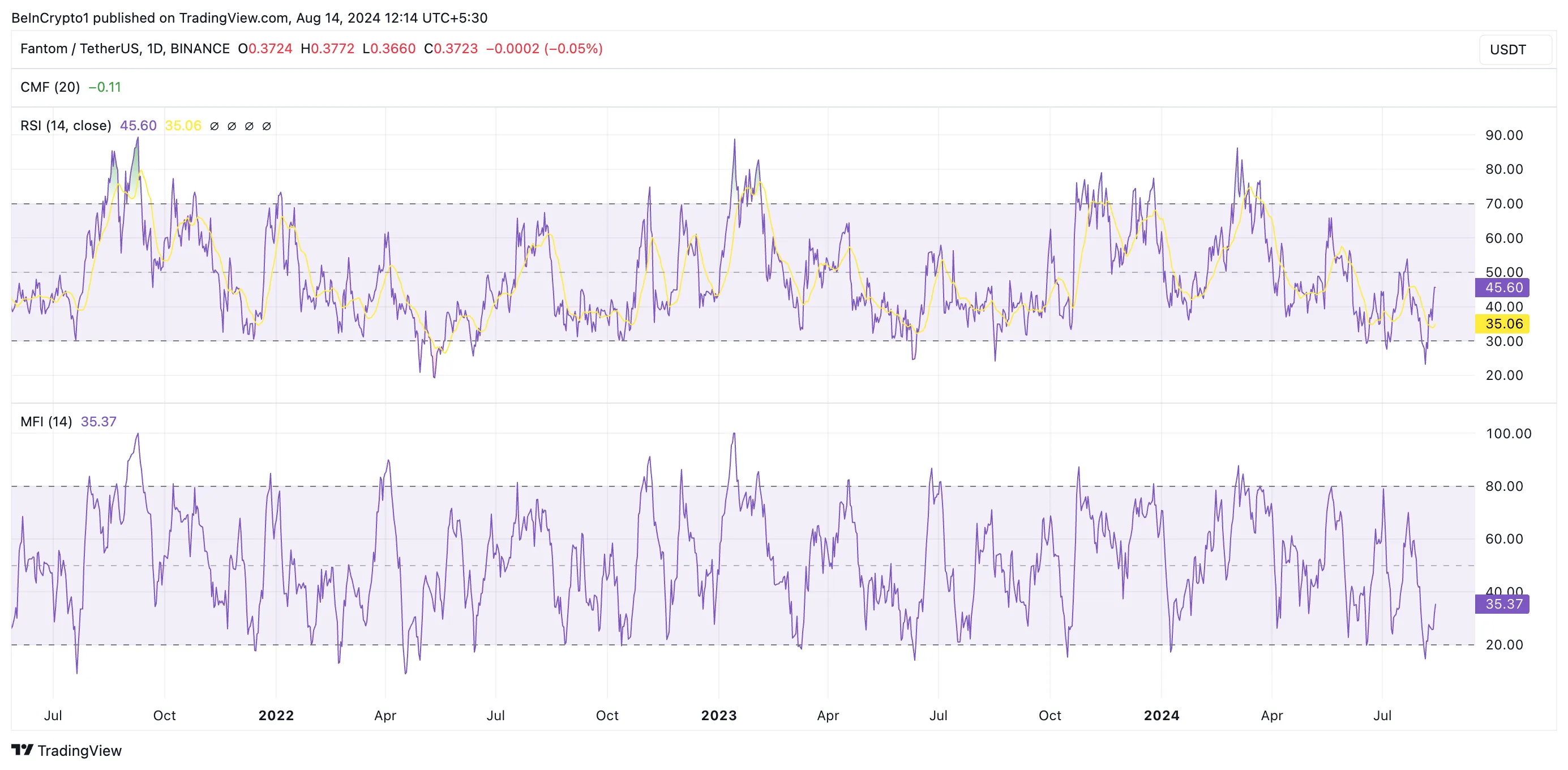The image size is (1568, 770).
Task: Click the 70.00 level on RSI axis
Action: click(x=1504, y=203)
